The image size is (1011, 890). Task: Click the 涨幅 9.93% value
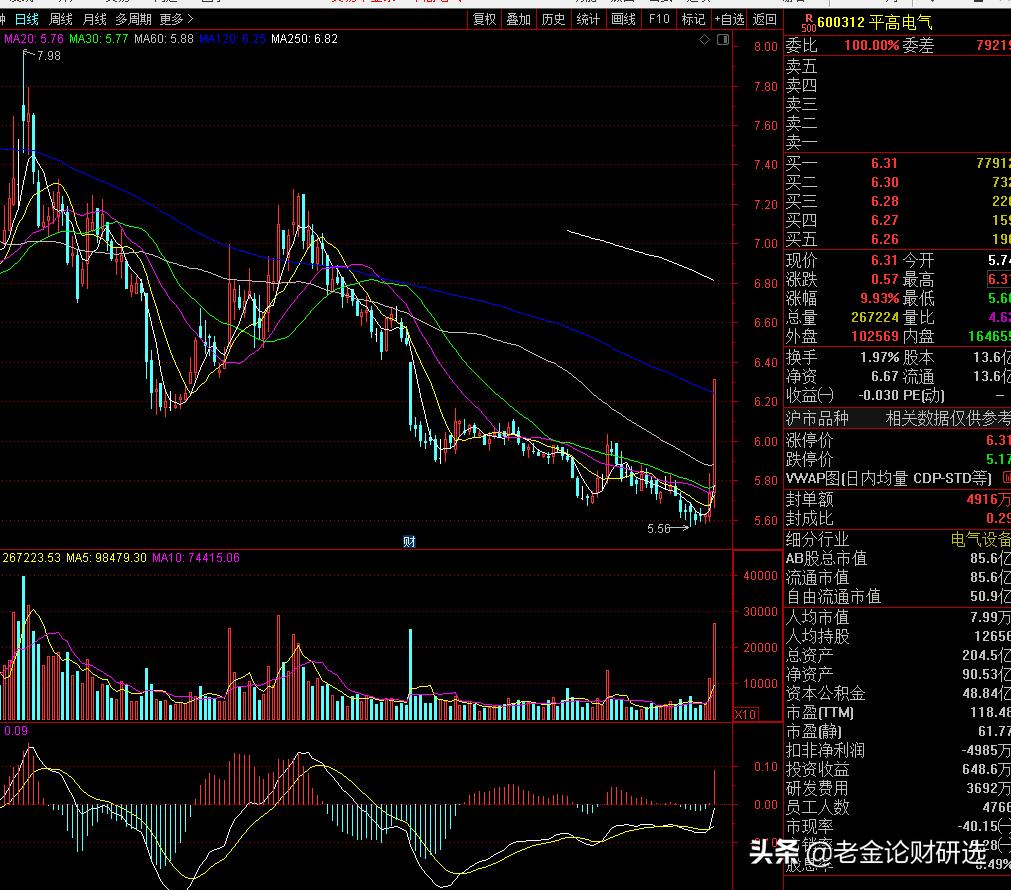[879, 299]
